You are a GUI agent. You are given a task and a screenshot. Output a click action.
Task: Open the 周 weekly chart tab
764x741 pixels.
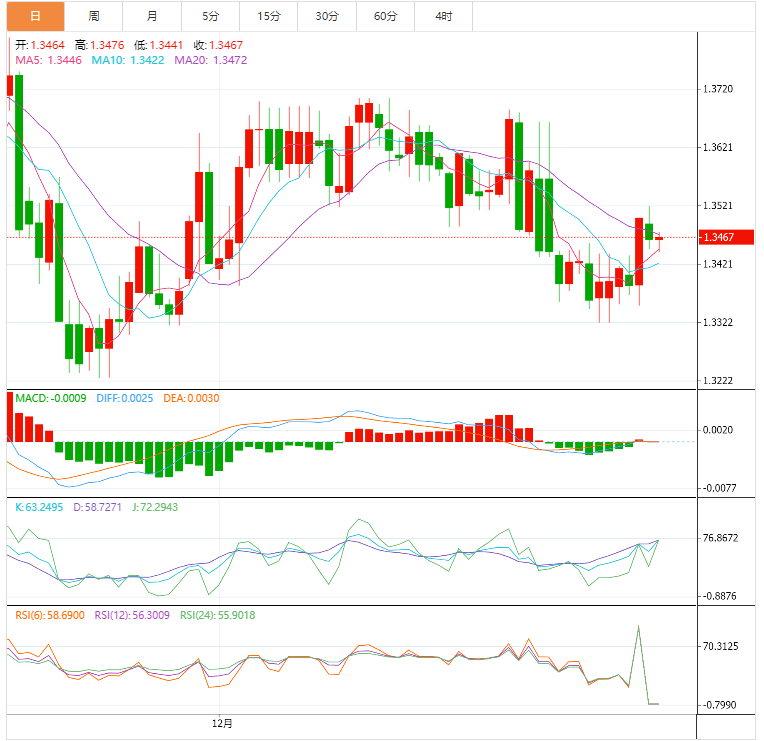point(94,16)
